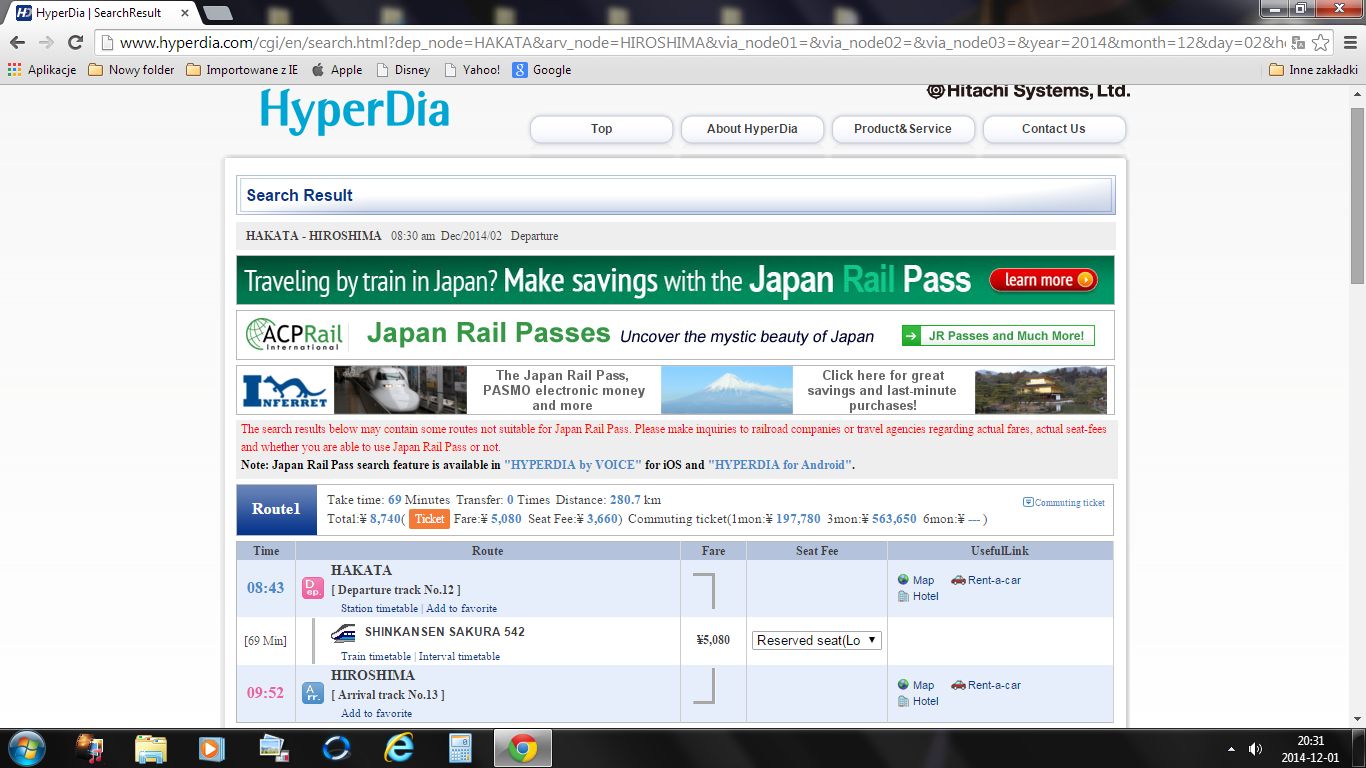1366x768 pixels.
Task: Open the Apple bookmark
Action: point(337,70)
